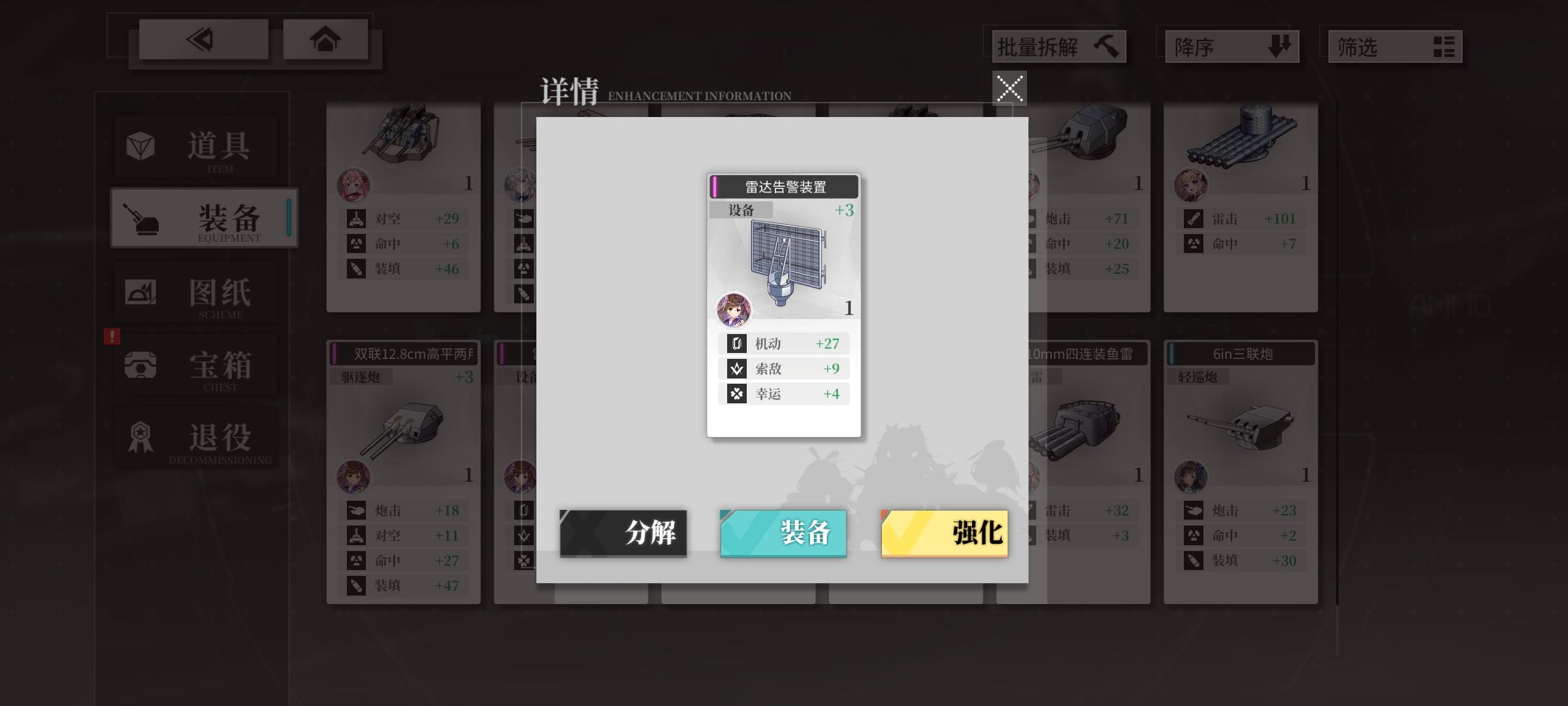1568x706 pixels.
Task: Click the 分解 dismantle button
Action: (x=623, y=533)
